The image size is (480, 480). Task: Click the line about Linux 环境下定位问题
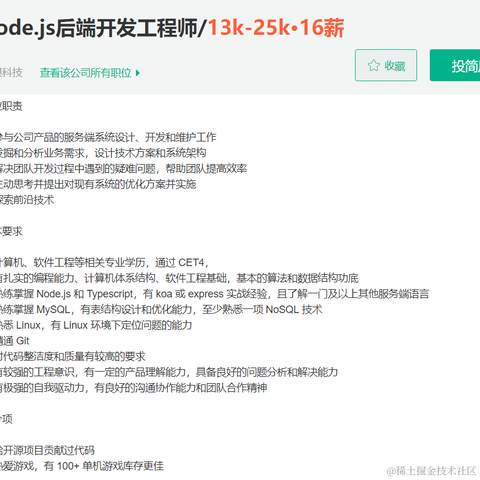tap(96, 325)
